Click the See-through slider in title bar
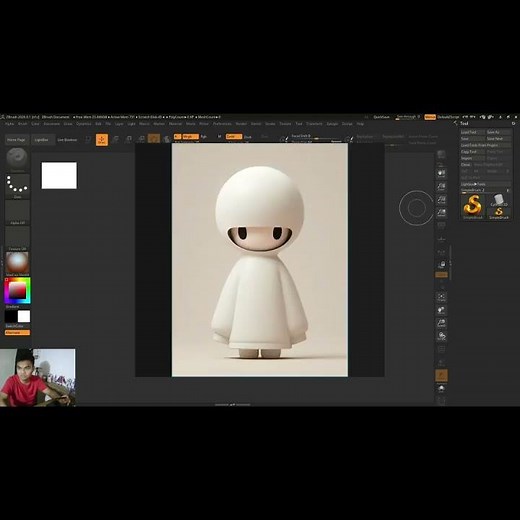Viewport: 520px width, 520px height. tap(408, 117)
